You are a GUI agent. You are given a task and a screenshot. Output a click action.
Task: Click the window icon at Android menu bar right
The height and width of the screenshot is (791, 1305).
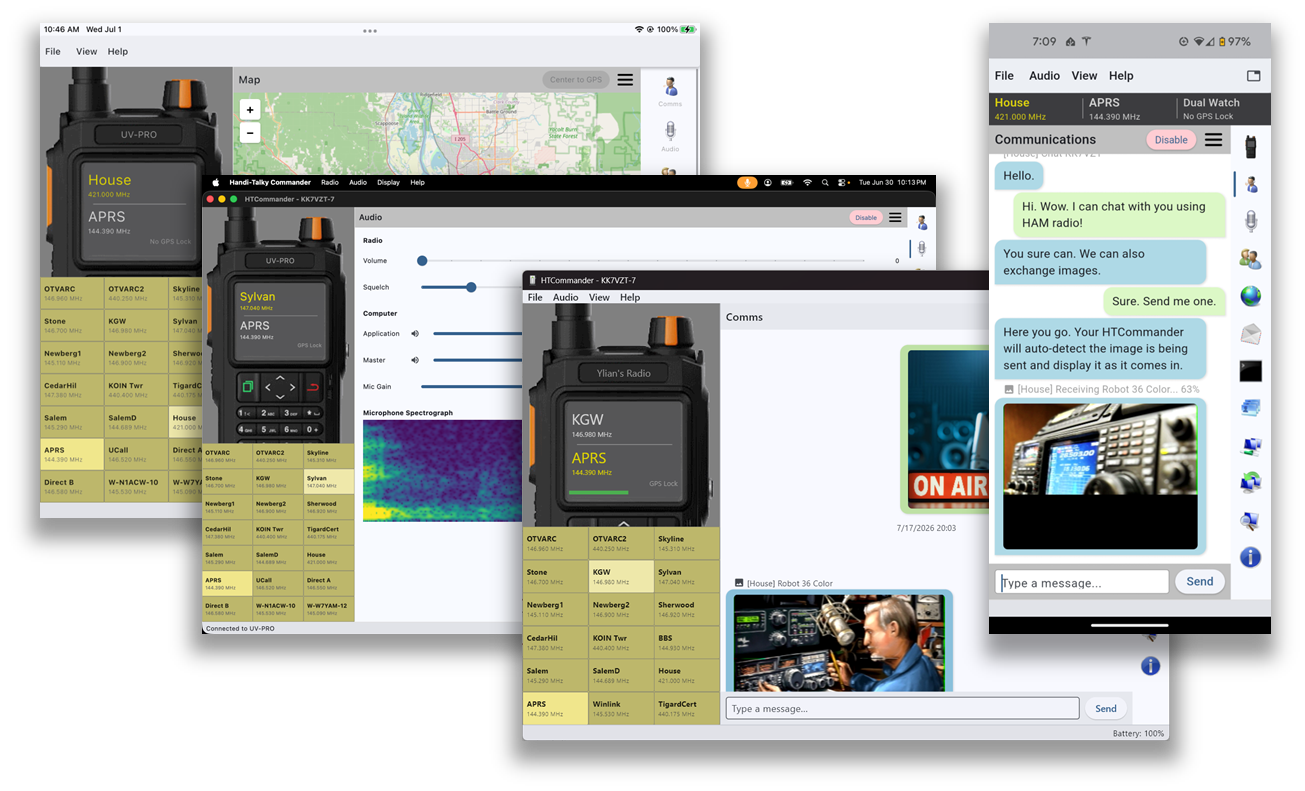coord(1253,76)
